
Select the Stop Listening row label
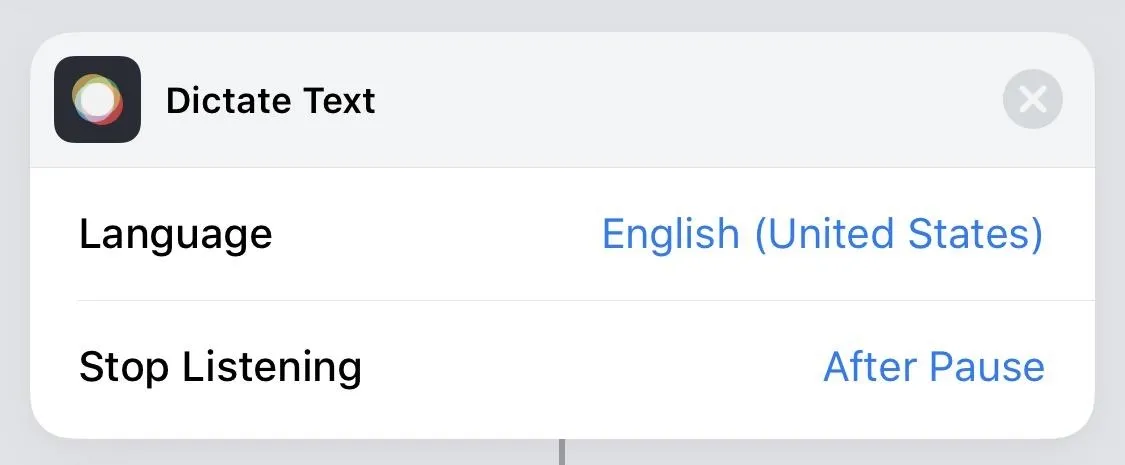tap(220, 367)
